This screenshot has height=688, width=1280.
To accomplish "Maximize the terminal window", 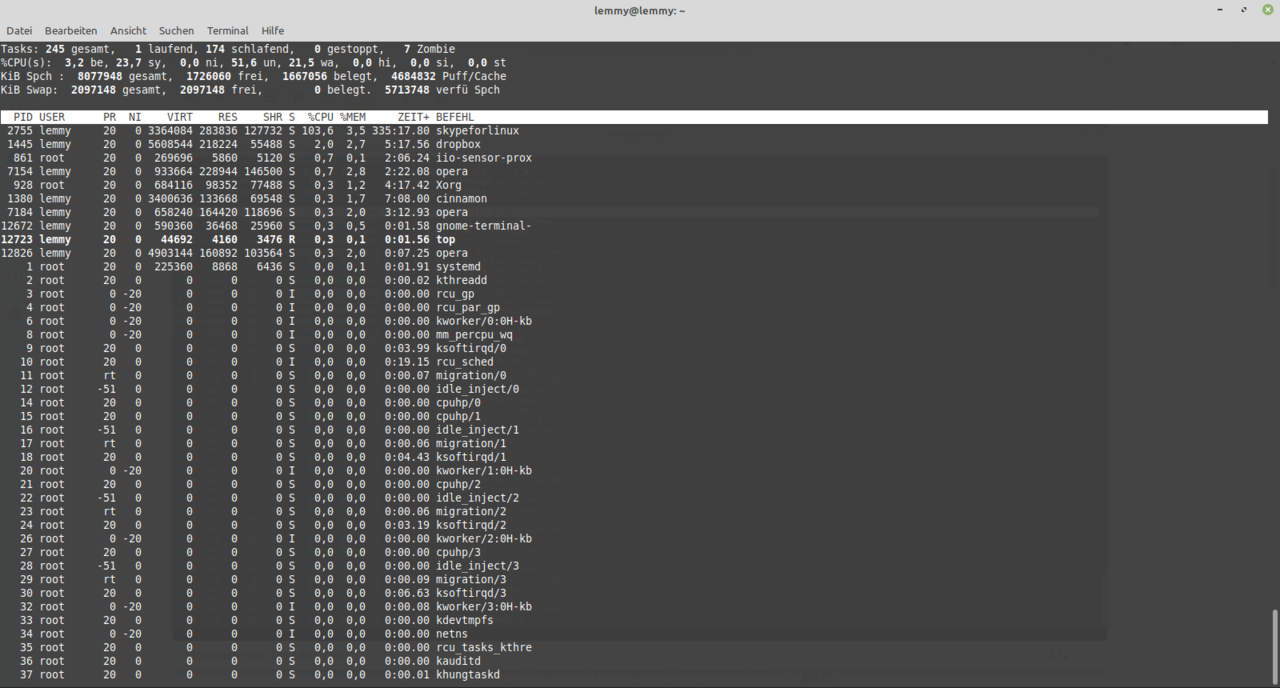I will (x=1244, y=10).
